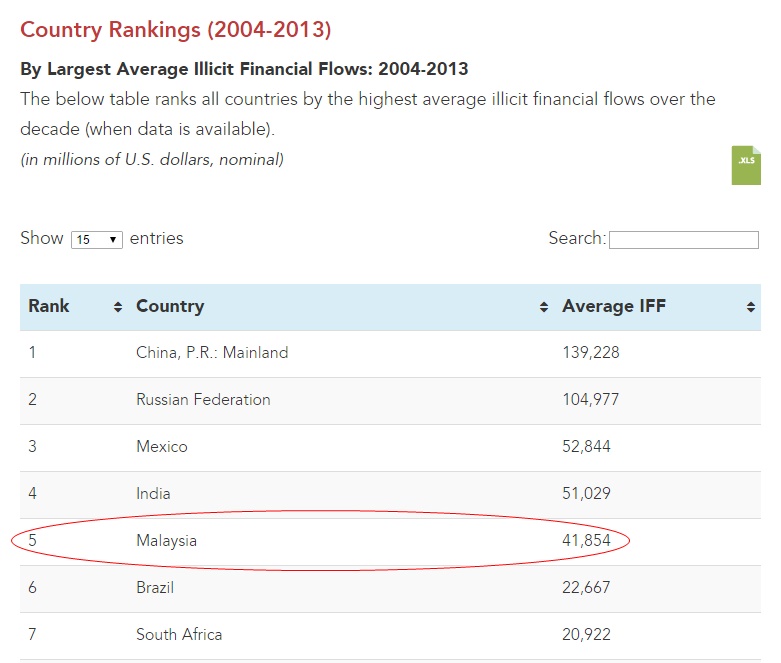
Task: Click the By Largest Average Illicit Financial Flows subheading
Action: coord(244,69)
